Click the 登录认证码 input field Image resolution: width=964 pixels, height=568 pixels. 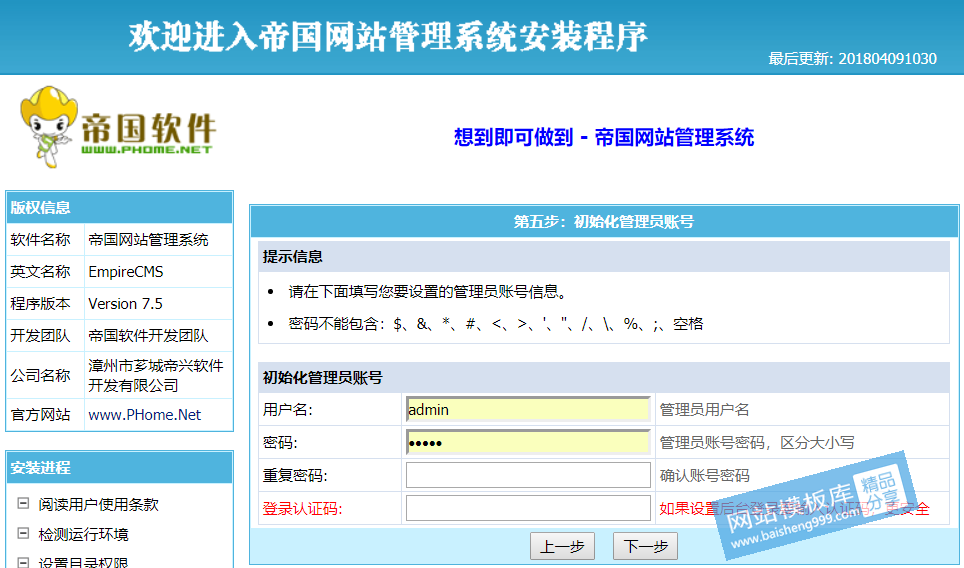[528, 508]
